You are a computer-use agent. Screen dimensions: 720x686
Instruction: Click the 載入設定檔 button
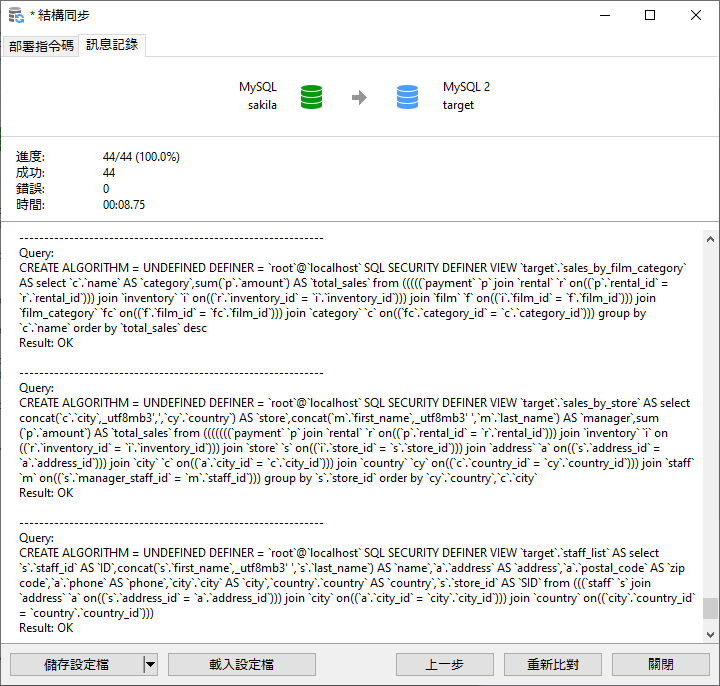(242, 664)
